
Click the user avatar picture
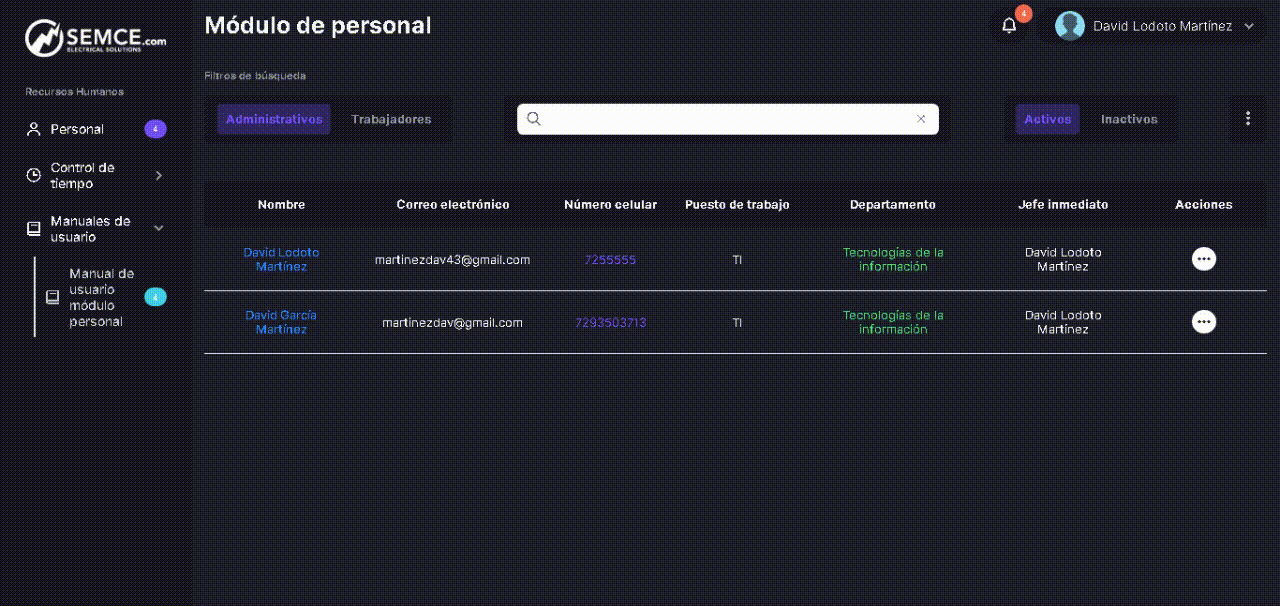coord(1069,26)
